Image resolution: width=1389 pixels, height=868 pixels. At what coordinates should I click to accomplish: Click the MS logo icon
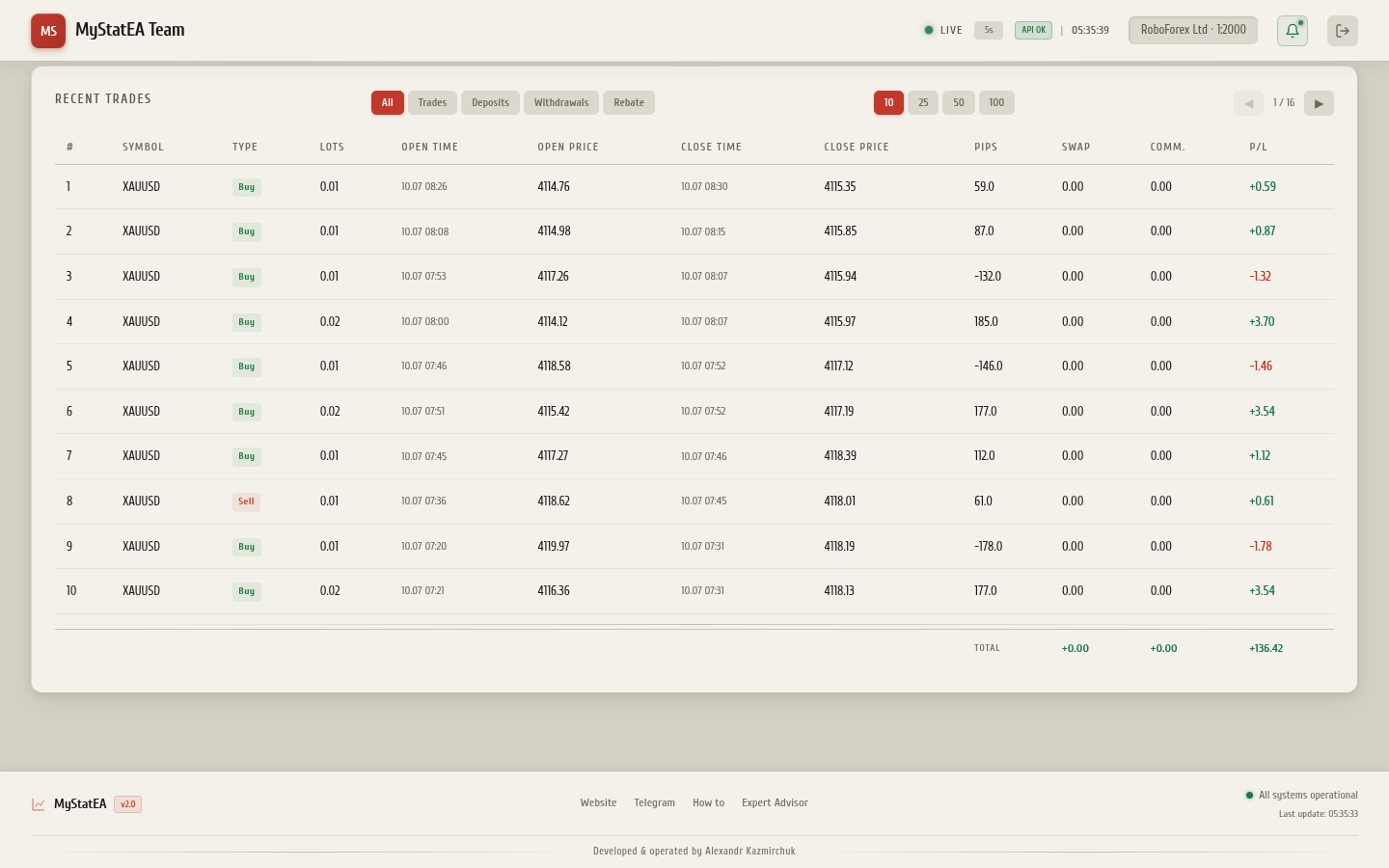point(48,31)
